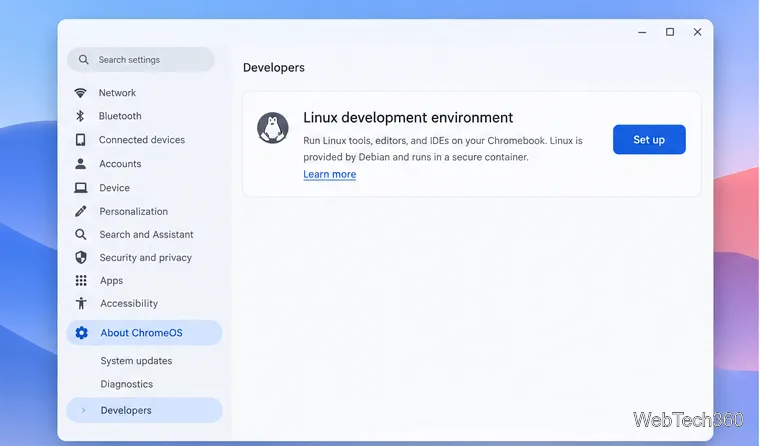Viewport: 760px width, 446px height.
Task: Minimize the Settings window
Action: [x=642, y=32]
